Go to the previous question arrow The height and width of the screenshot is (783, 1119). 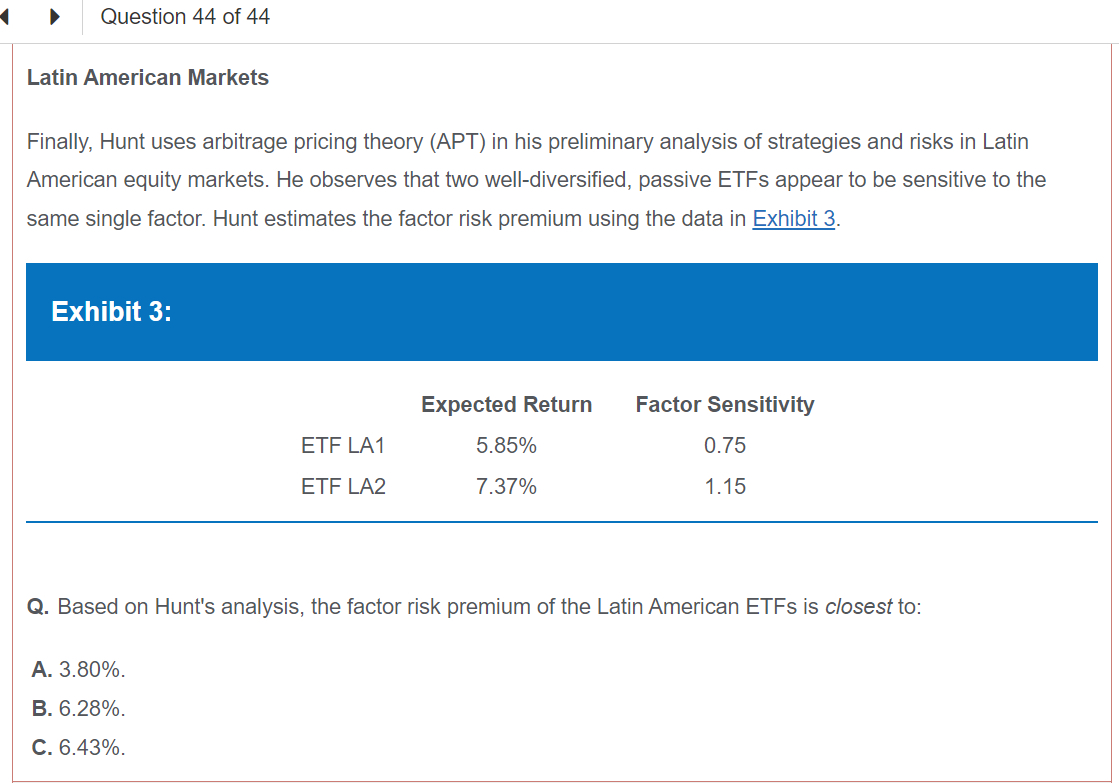pyautogui.click(x=6, y=17)
